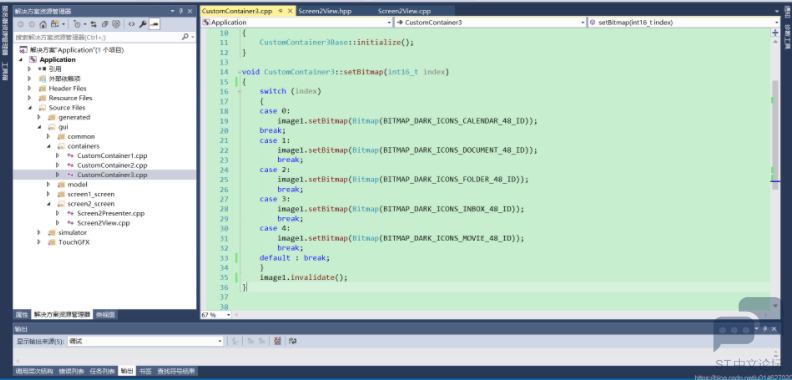792x380 pixels.
Task: Click the editor split window plus icon
Action: click(x=775, y=32)
